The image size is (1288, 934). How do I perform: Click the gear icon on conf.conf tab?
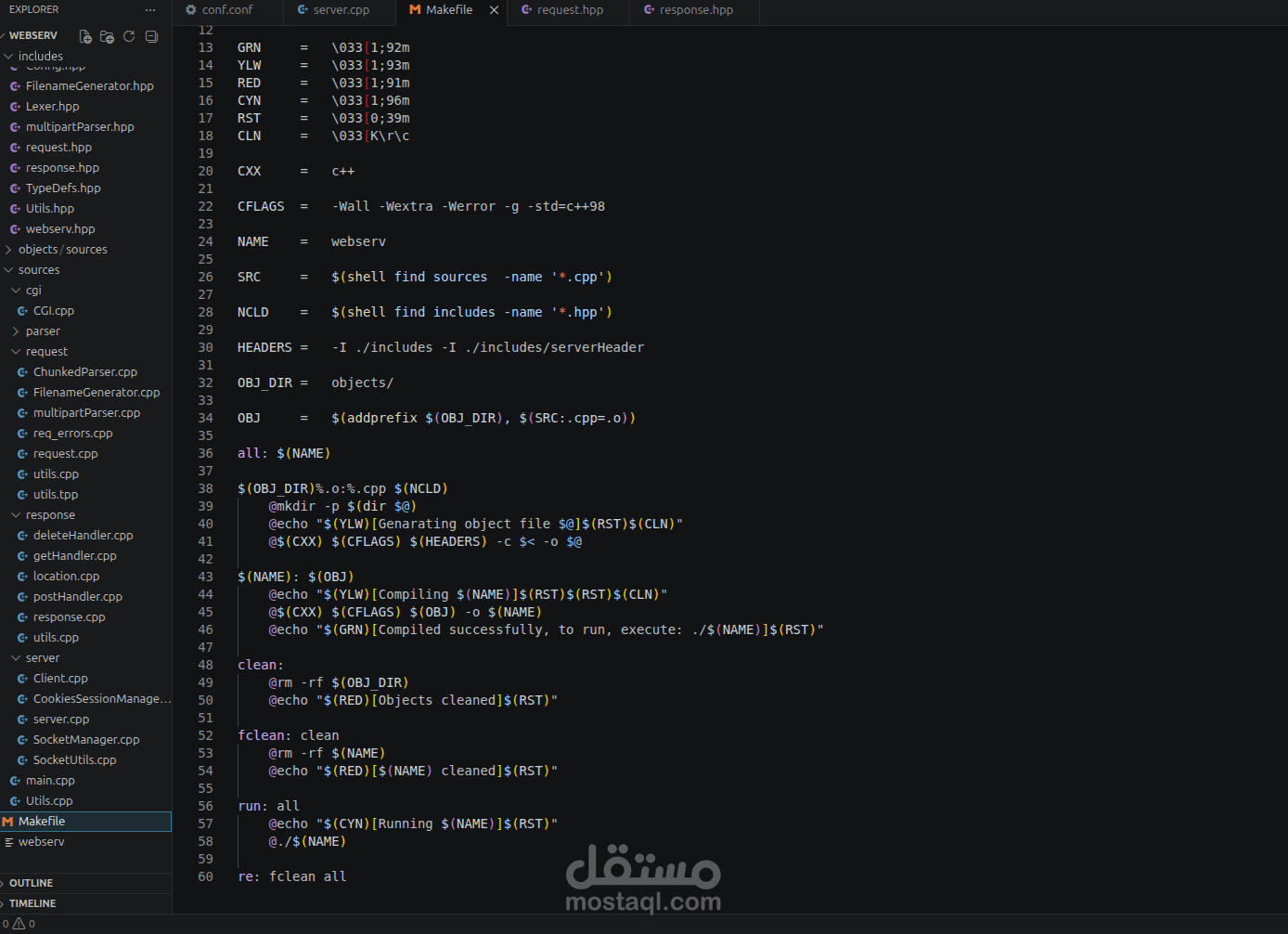click(x=191, y=10)
